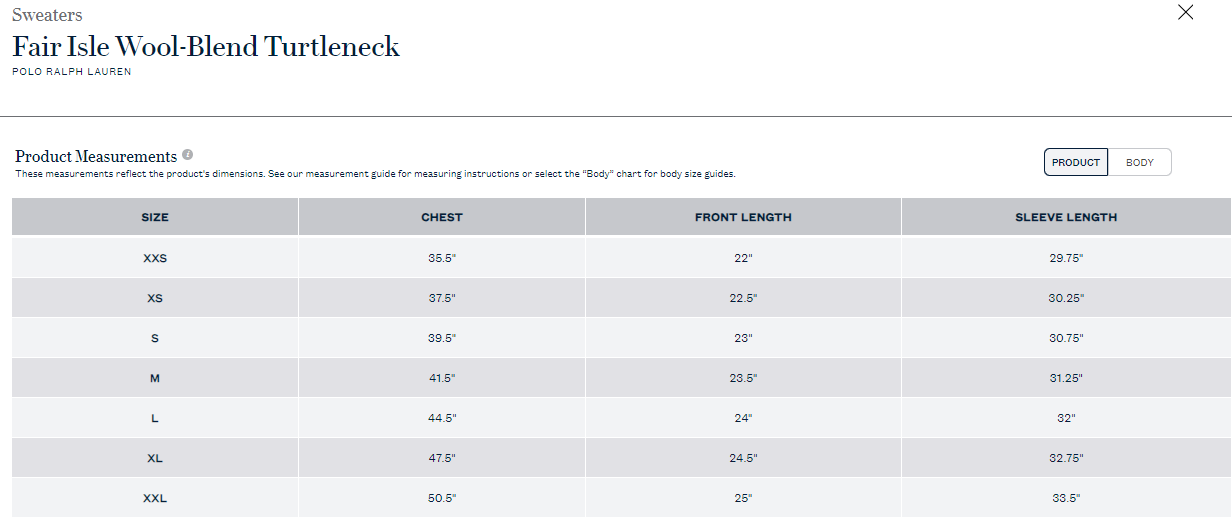Image resolution: width=1232 pixels, height=529 pixels.
Task: Select the PRODUCT measurements toggle
Action: (x=1076, y=162)
